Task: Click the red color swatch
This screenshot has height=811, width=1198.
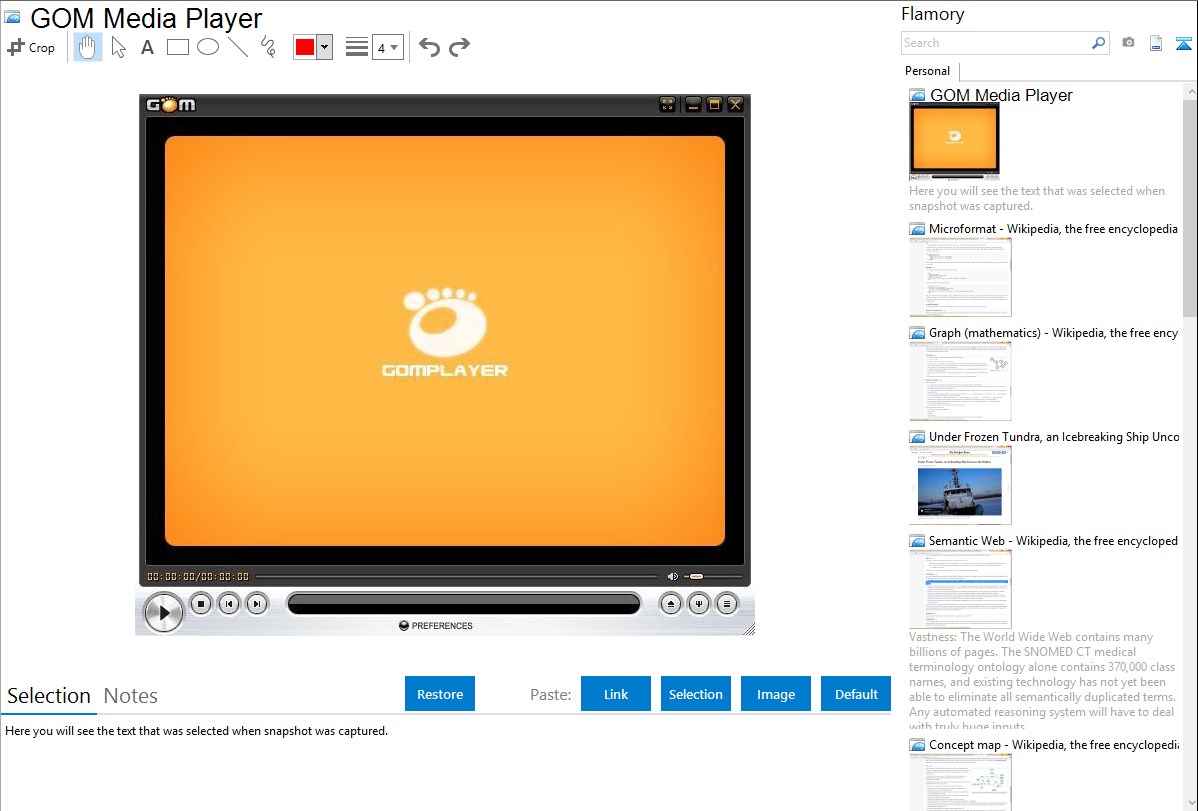Action: (x=305, y=47)
